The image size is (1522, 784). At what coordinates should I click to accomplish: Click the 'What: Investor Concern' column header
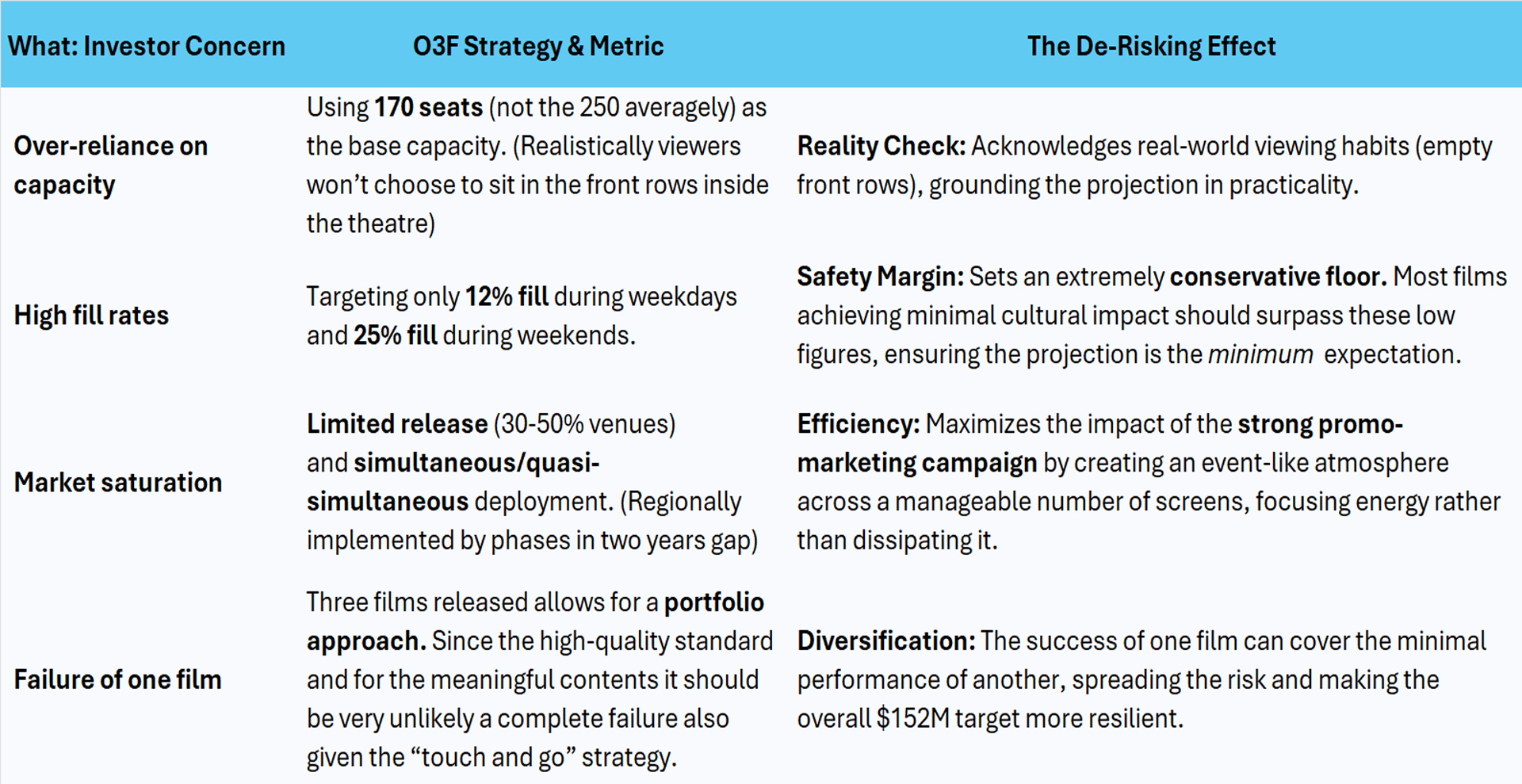(x=147, y=46)
